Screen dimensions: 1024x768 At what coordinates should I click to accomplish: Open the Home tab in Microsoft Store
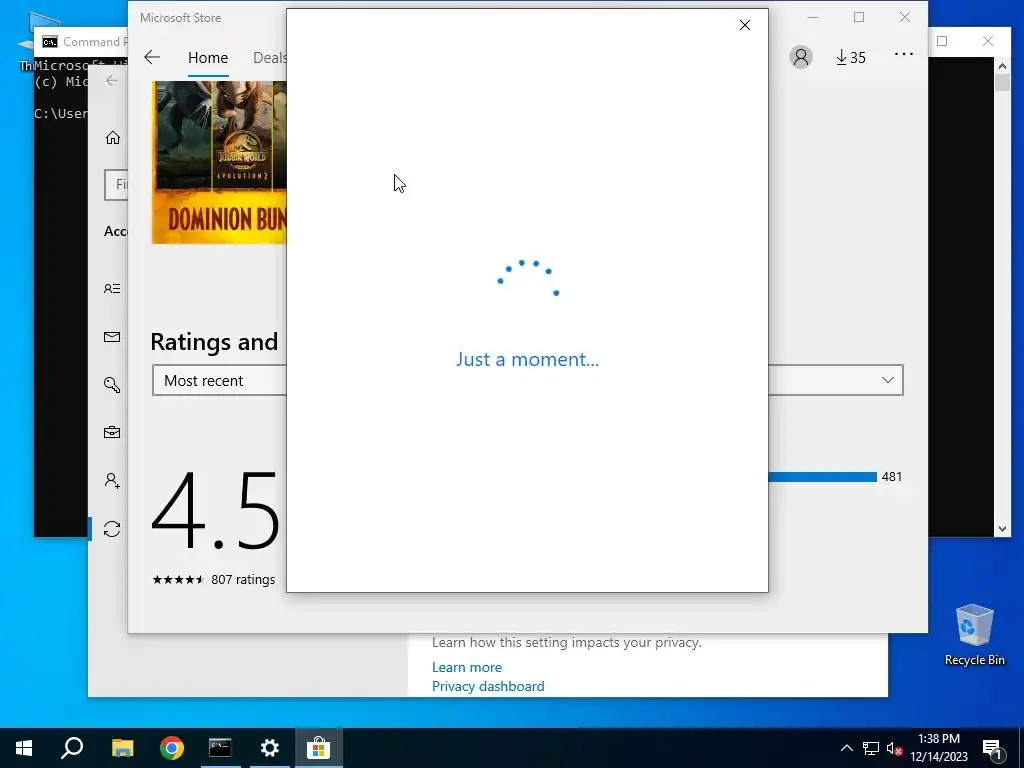208,58
